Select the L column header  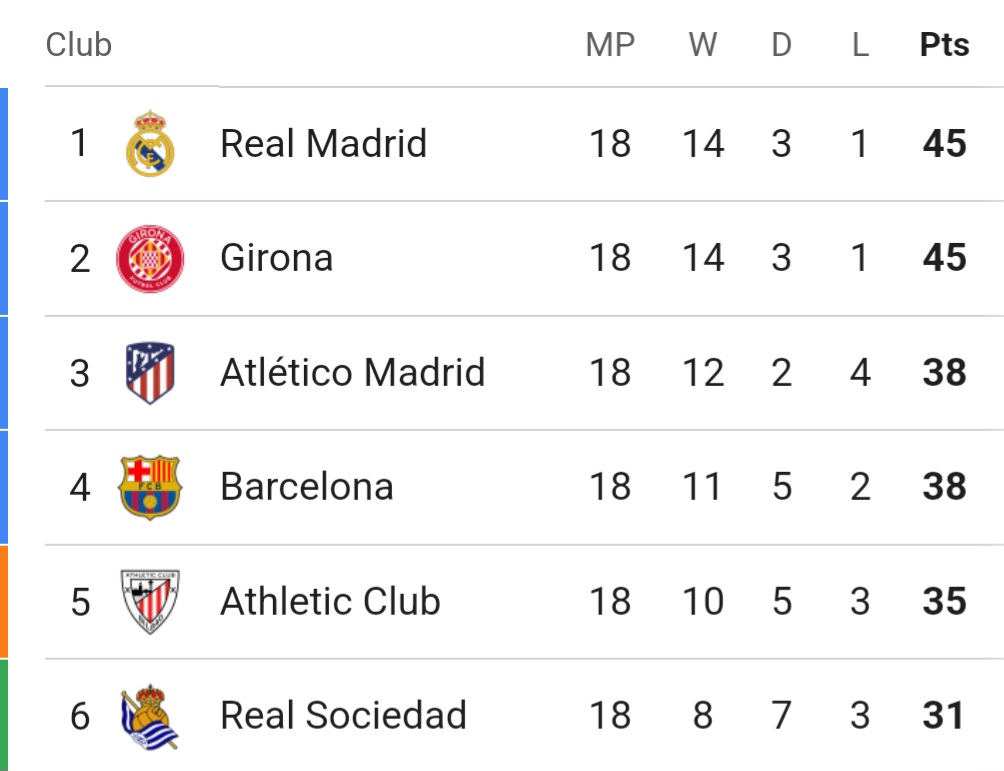click(860, 45)
